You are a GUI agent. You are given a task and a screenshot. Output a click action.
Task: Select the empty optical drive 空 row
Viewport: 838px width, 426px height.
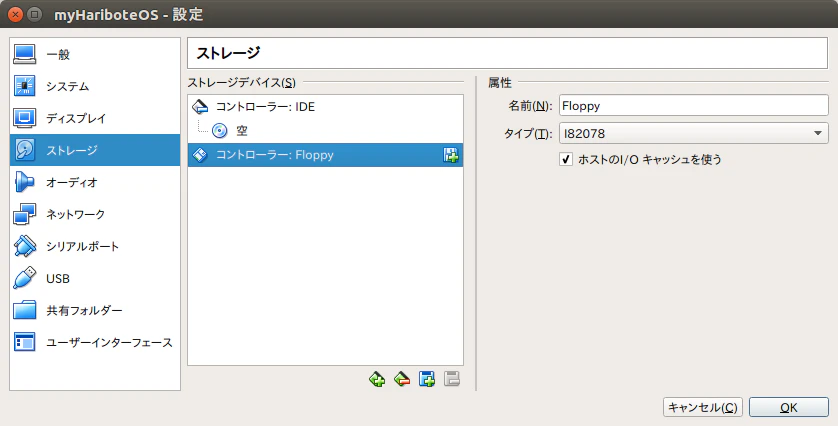325,130
